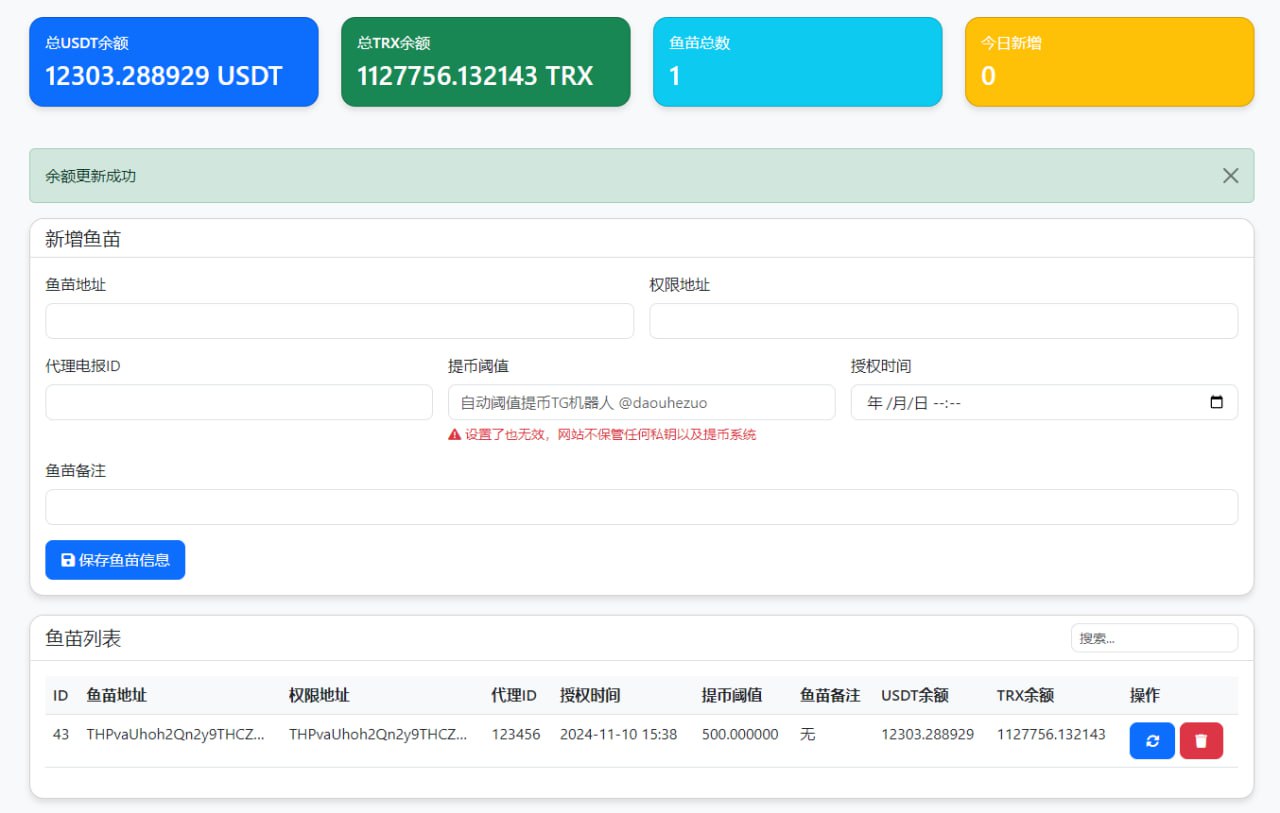The image size is (1280, 813).
Task: Click the 权限地址 table column header
Action: (x=319, y=695)
